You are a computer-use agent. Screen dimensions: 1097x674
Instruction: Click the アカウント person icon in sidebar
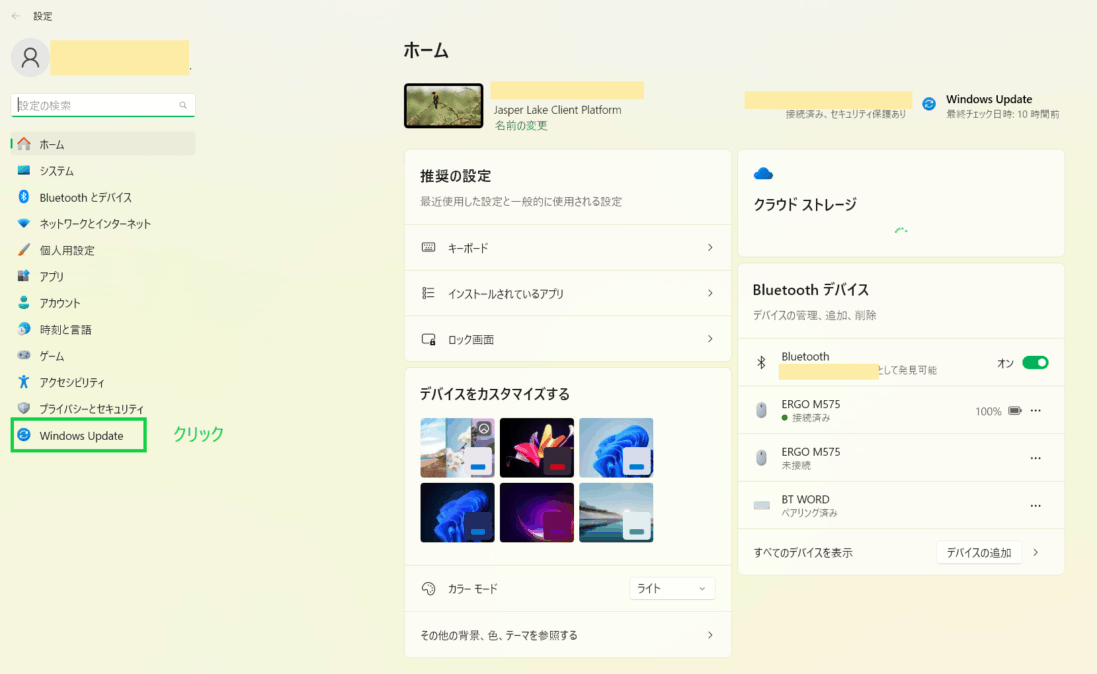click(x=24, y=302)
